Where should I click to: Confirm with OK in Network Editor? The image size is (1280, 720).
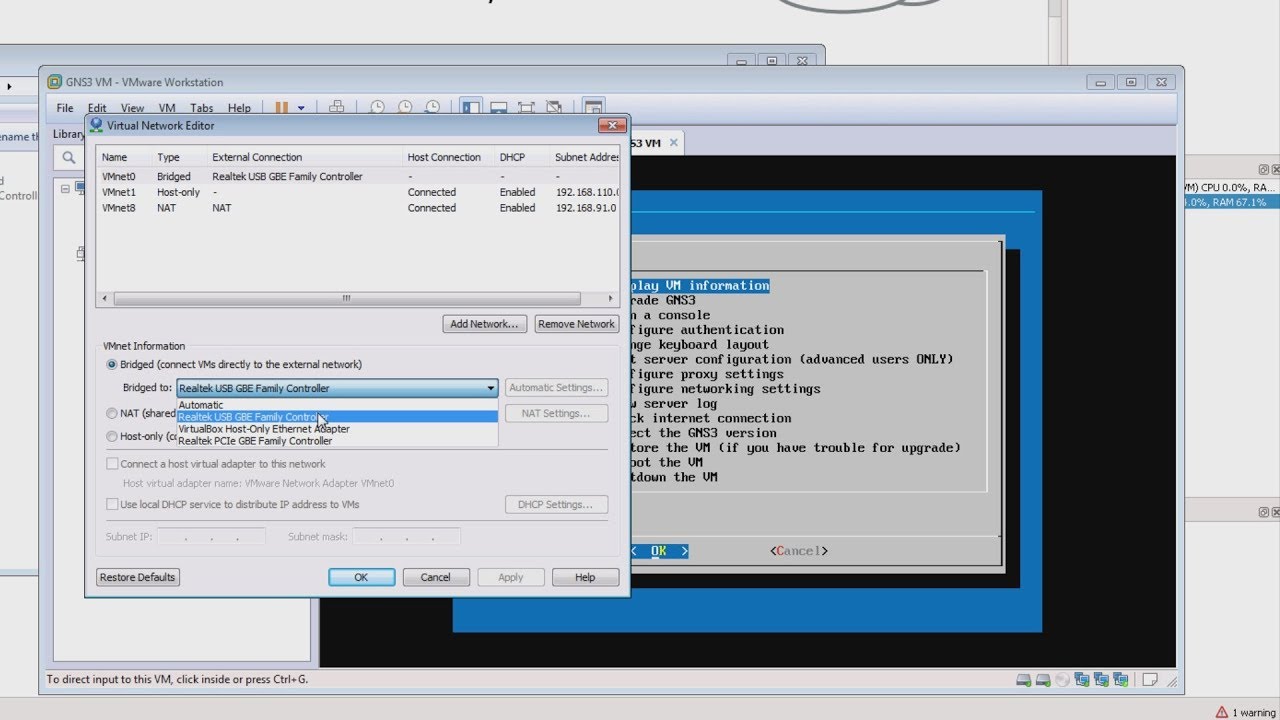(362, 577)
